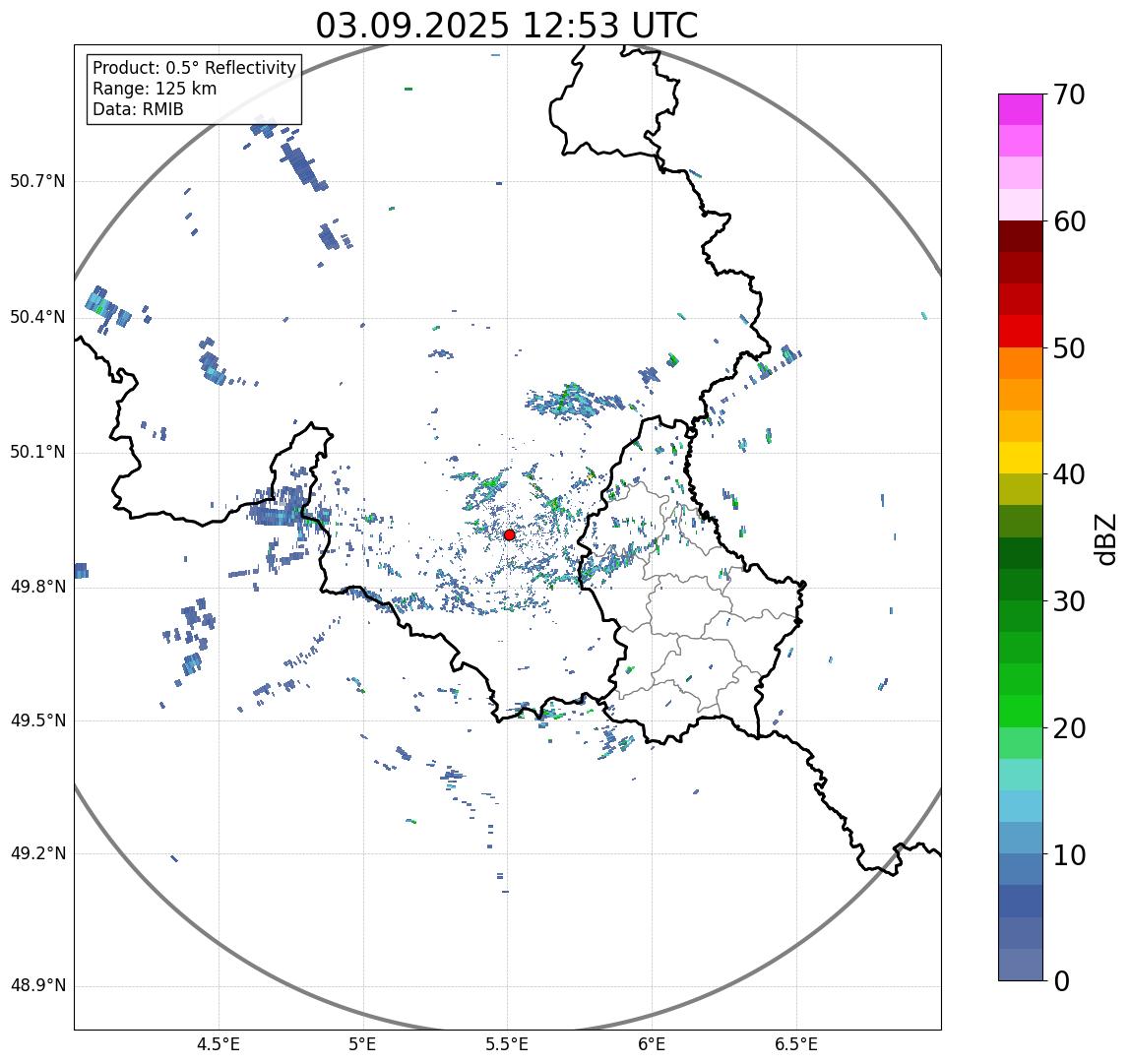Click the longitude label '6°E'
1130x1064 pixels.
(x=653, y=1044)
